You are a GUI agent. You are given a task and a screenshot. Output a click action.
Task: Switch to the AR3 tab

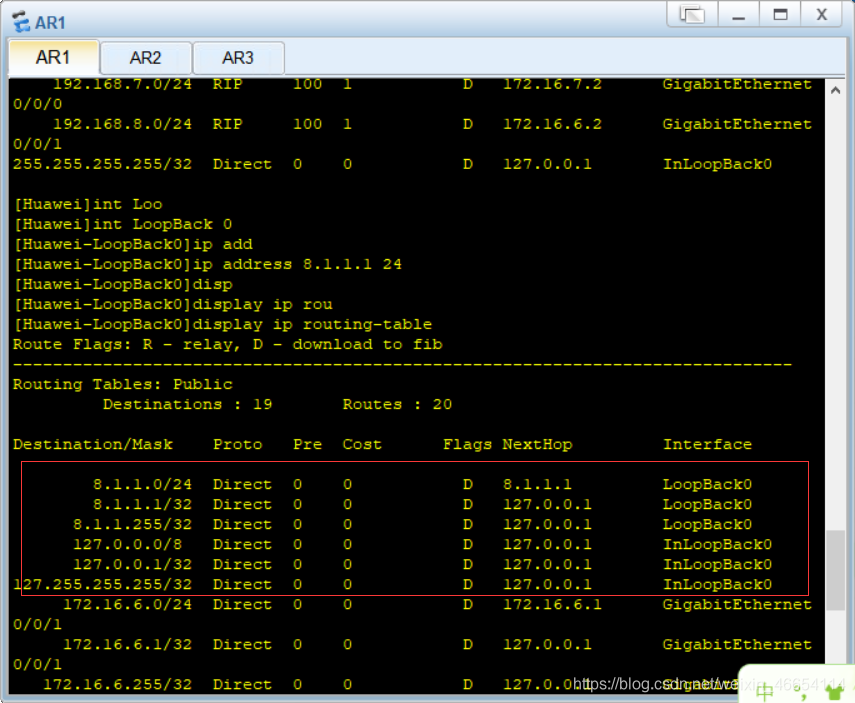click(238, 58)
